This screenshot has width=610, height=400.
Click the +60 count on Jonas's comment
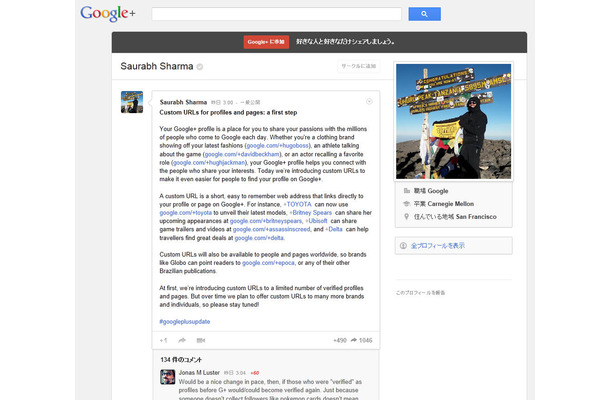coord(254,373)
